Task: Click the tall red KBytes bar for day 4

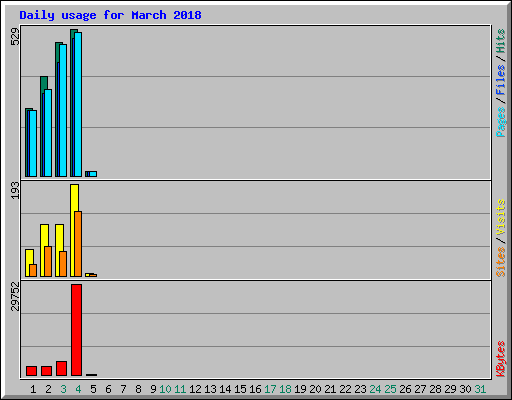Action: click(x=76, y=330)
